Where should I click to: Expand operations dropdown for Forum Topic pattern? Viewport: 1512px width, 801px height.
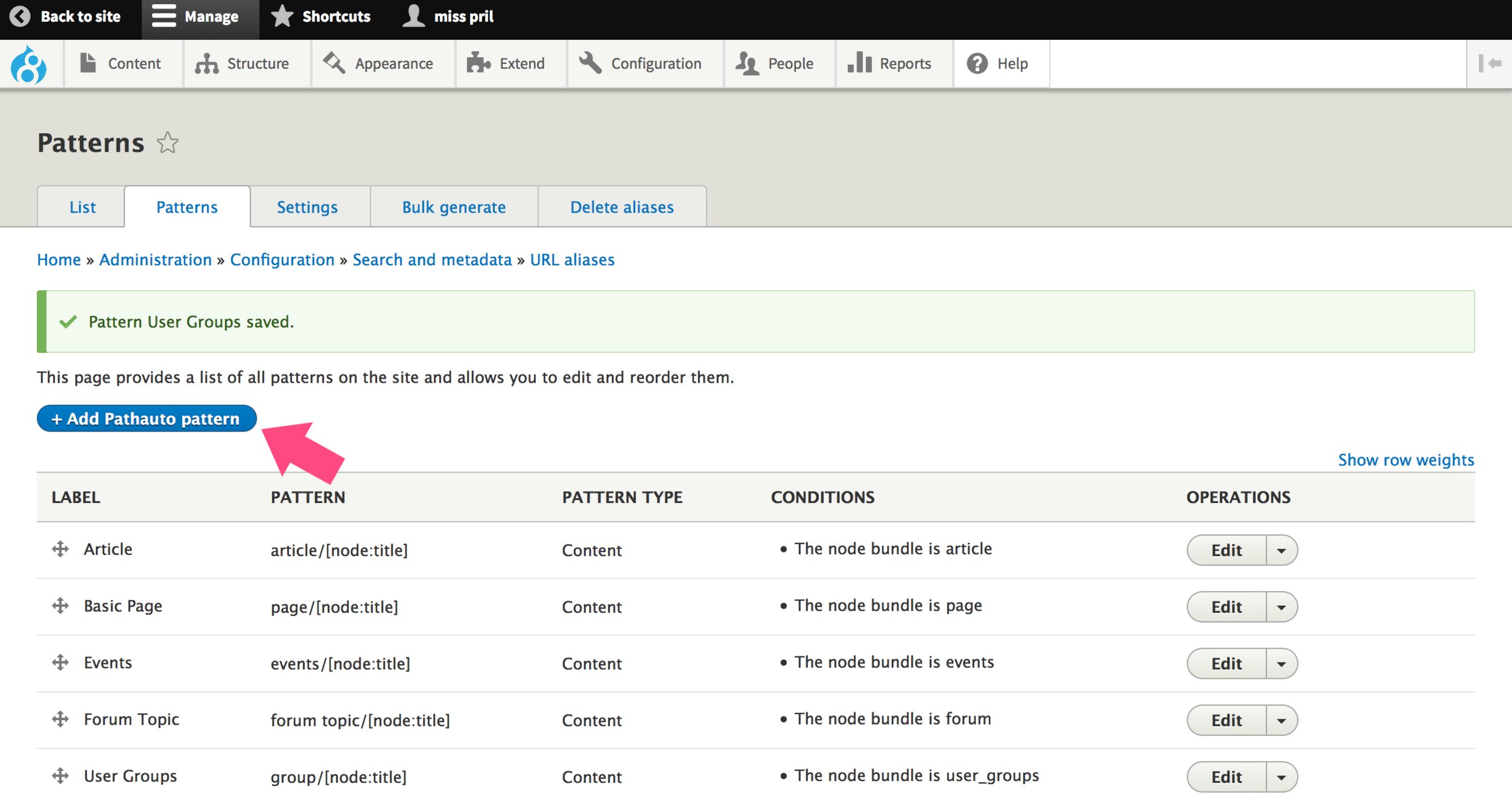coord(1282,721)
